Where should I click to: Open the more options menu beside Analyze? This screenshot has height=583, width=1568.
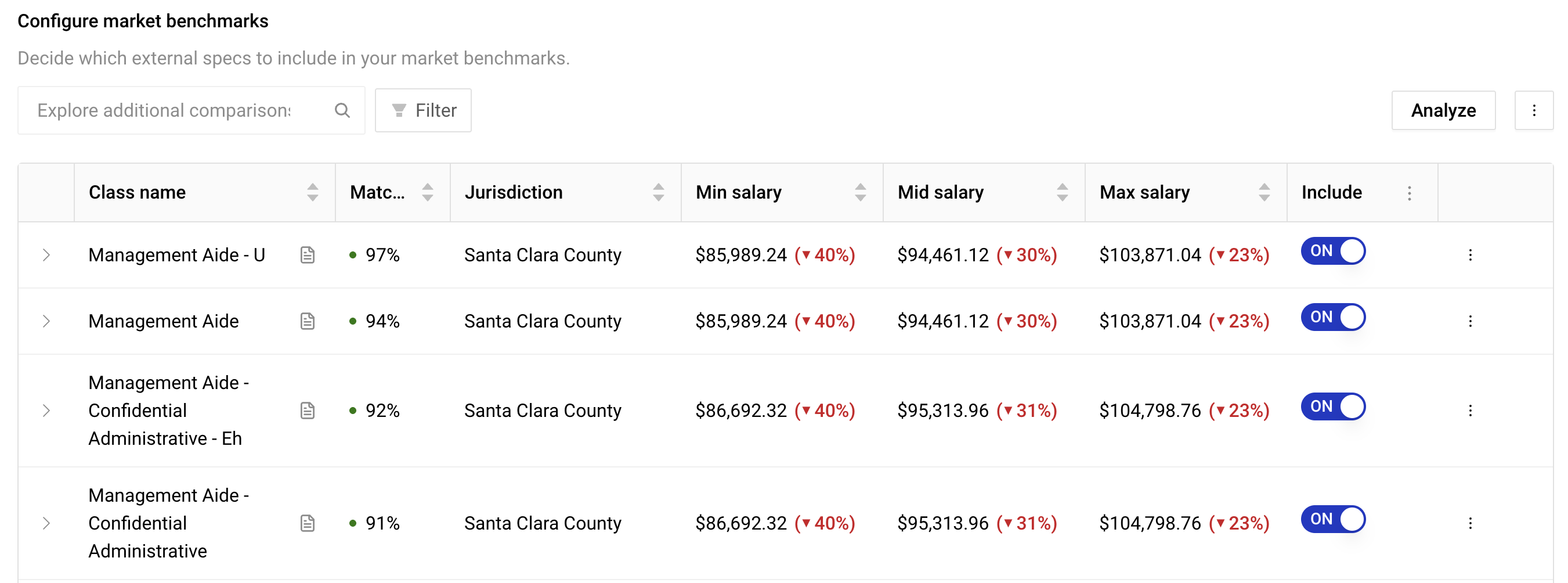[x=1533, y=110]
